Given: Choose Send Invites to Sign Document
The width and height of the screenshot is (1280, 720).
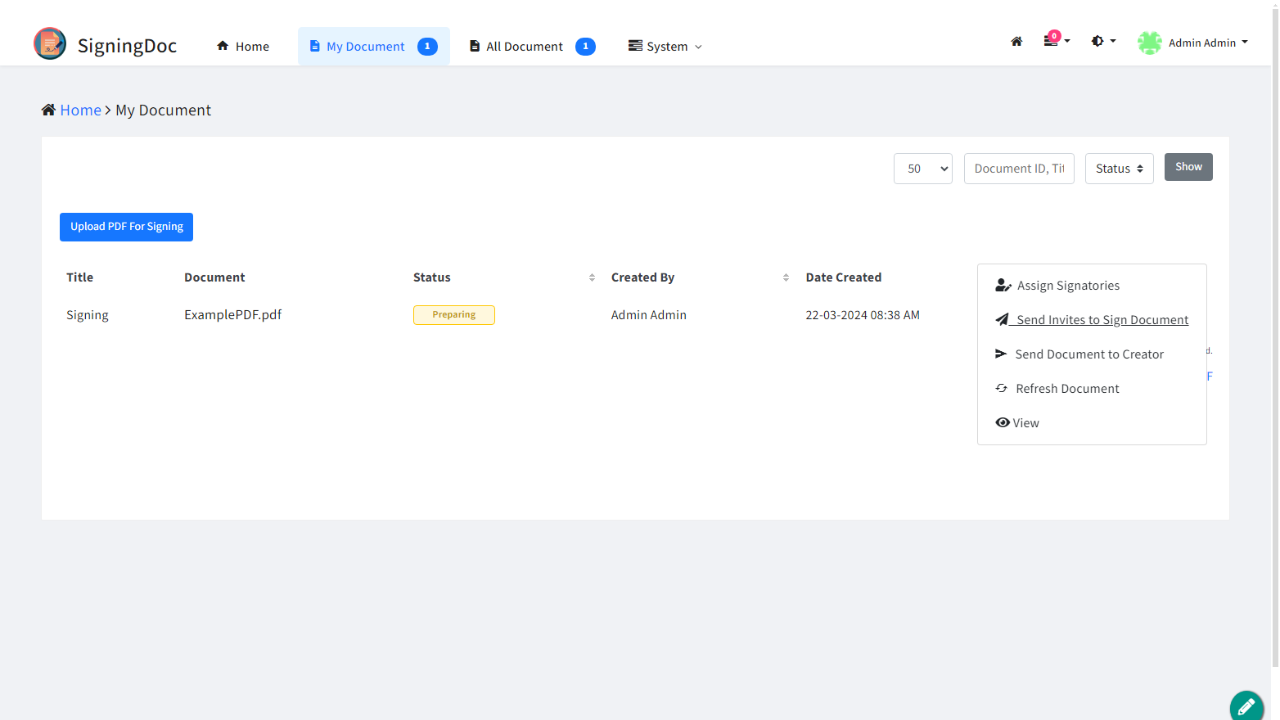Looking at the screenshot, I should [1101, 320].
